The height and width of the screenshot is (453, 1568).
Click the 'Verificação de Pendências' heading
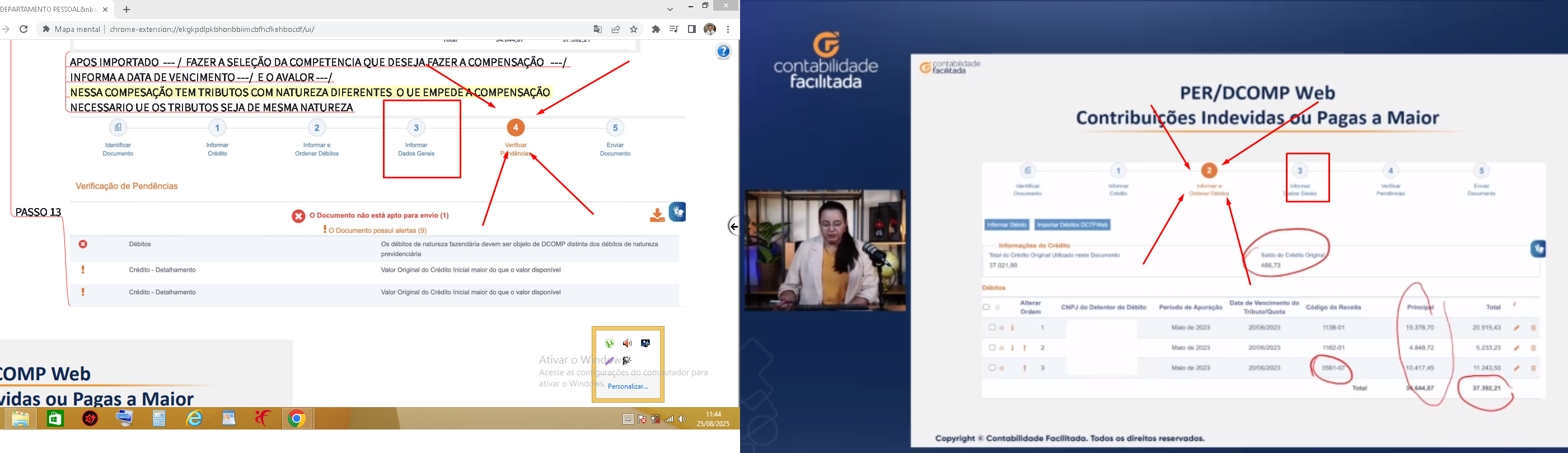[x=127, y=186]
